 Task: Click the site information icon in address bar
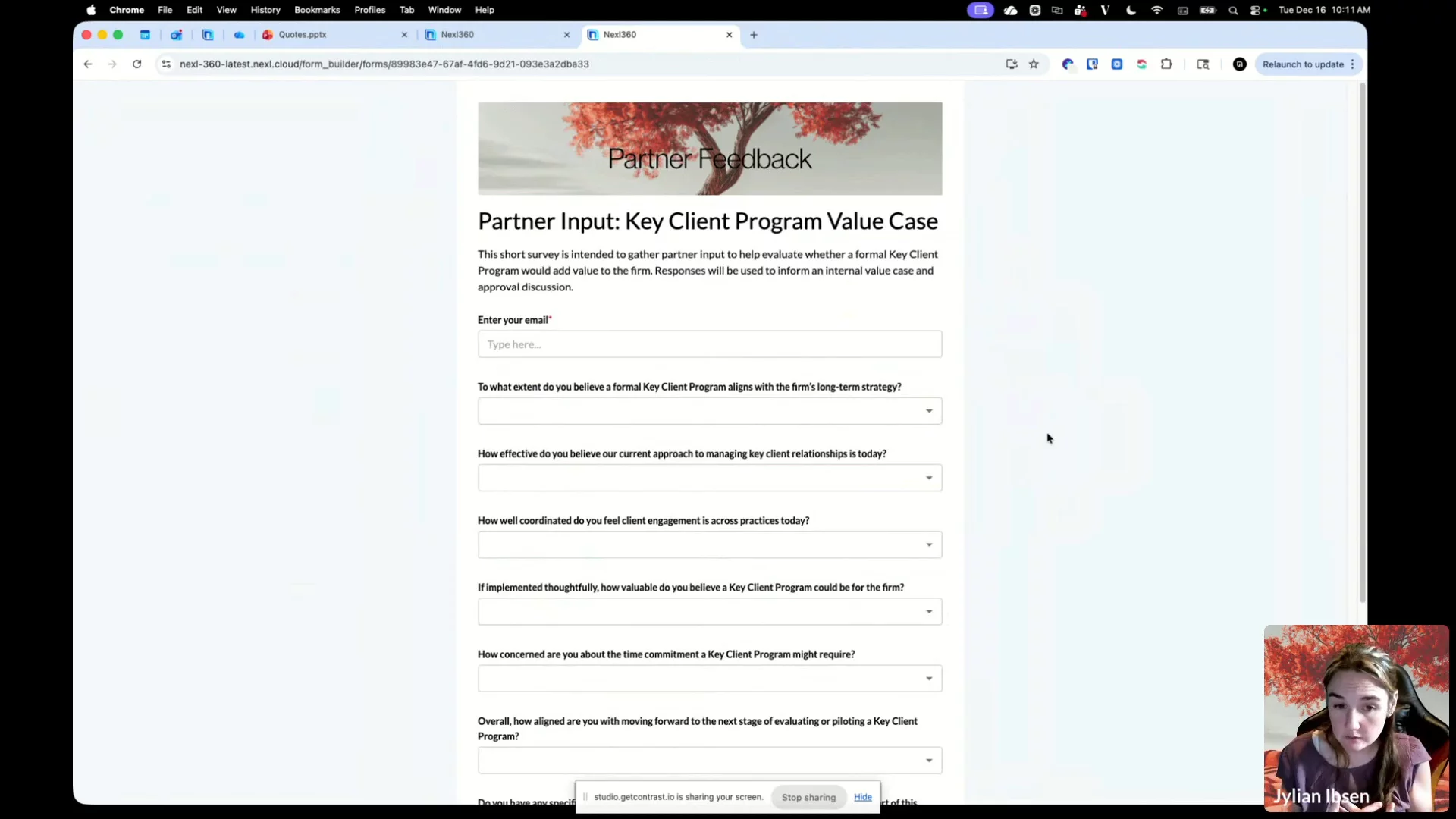tap(166, 64)
